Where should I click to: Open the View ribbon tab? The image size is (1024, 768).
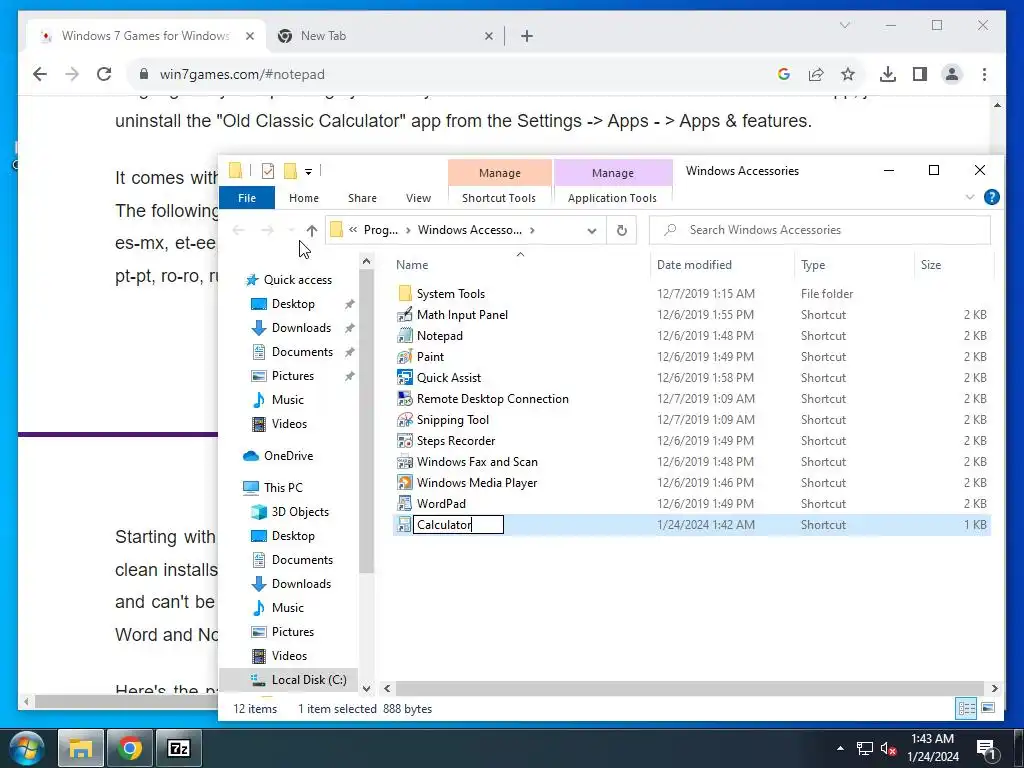coord(419,198)
